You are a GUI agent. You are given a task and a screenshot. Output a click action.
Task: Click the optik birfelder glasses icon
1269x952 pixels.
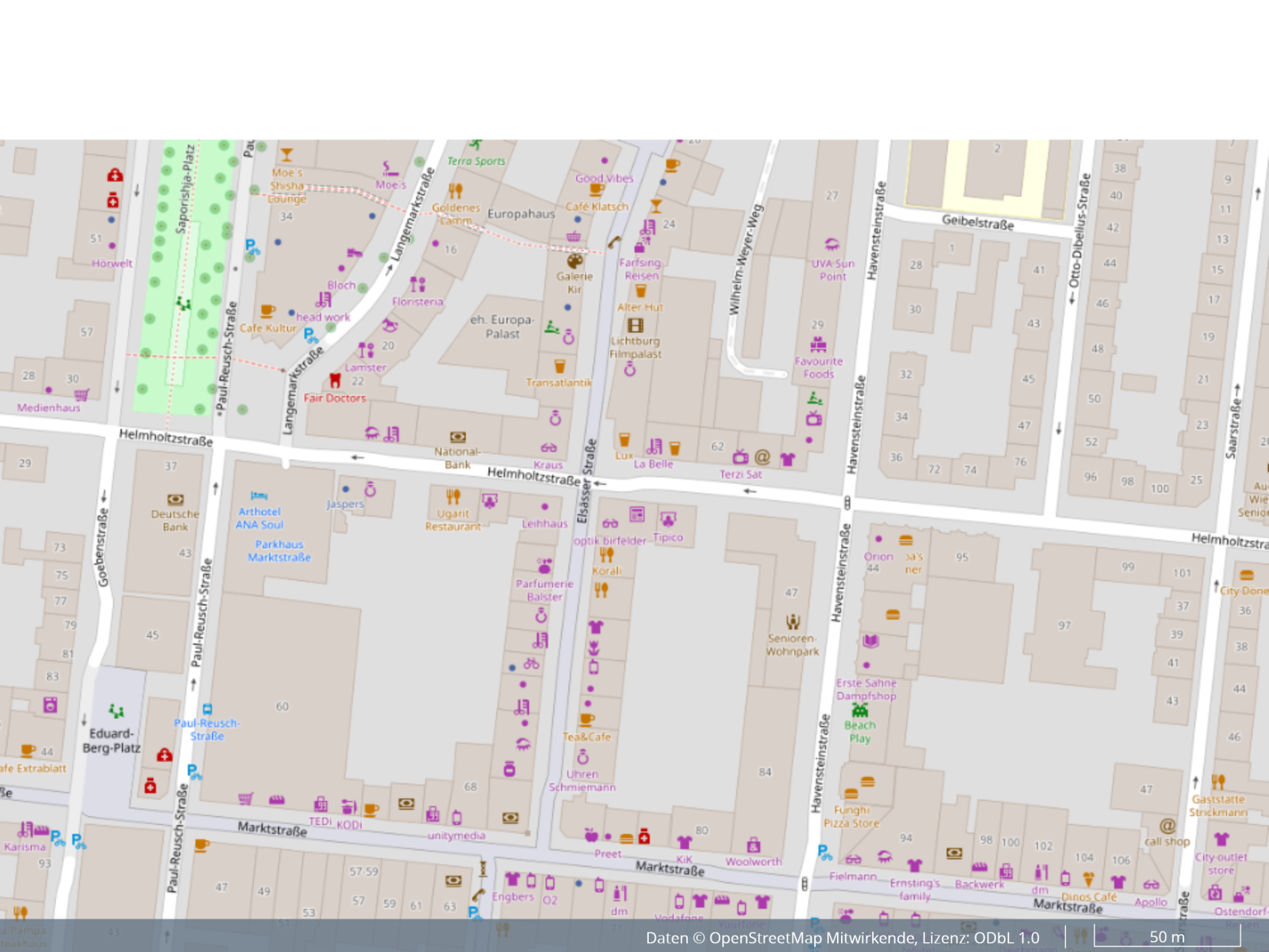(610, 523)
